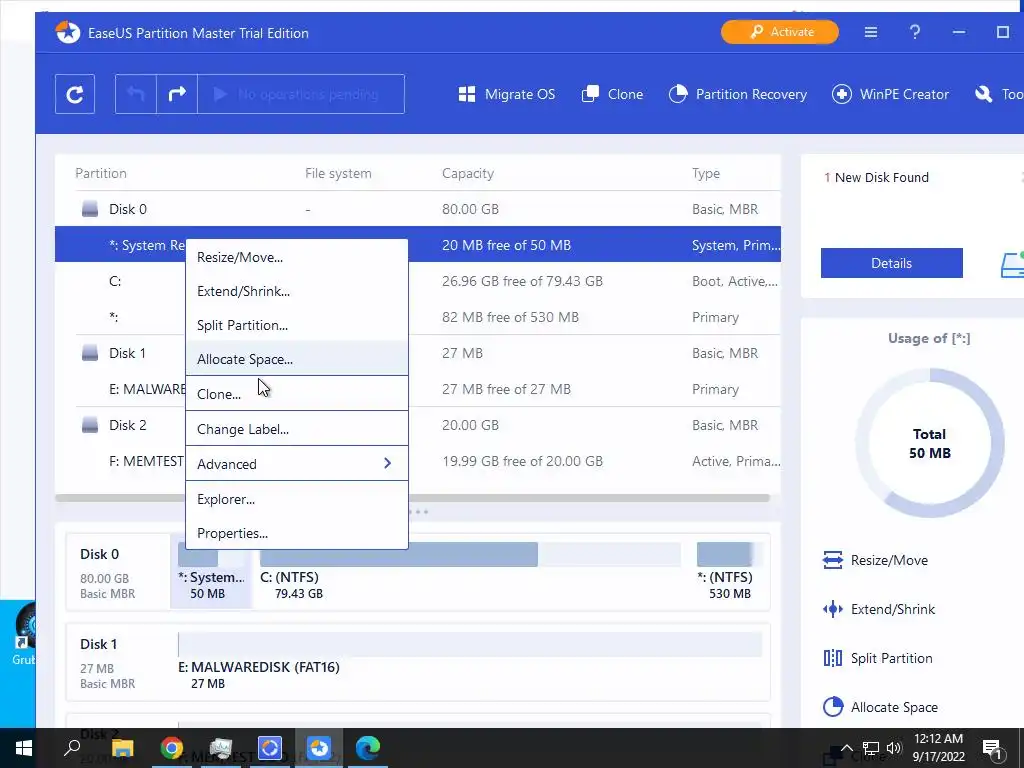Click the Capacity column header

[x=468, y=173]
